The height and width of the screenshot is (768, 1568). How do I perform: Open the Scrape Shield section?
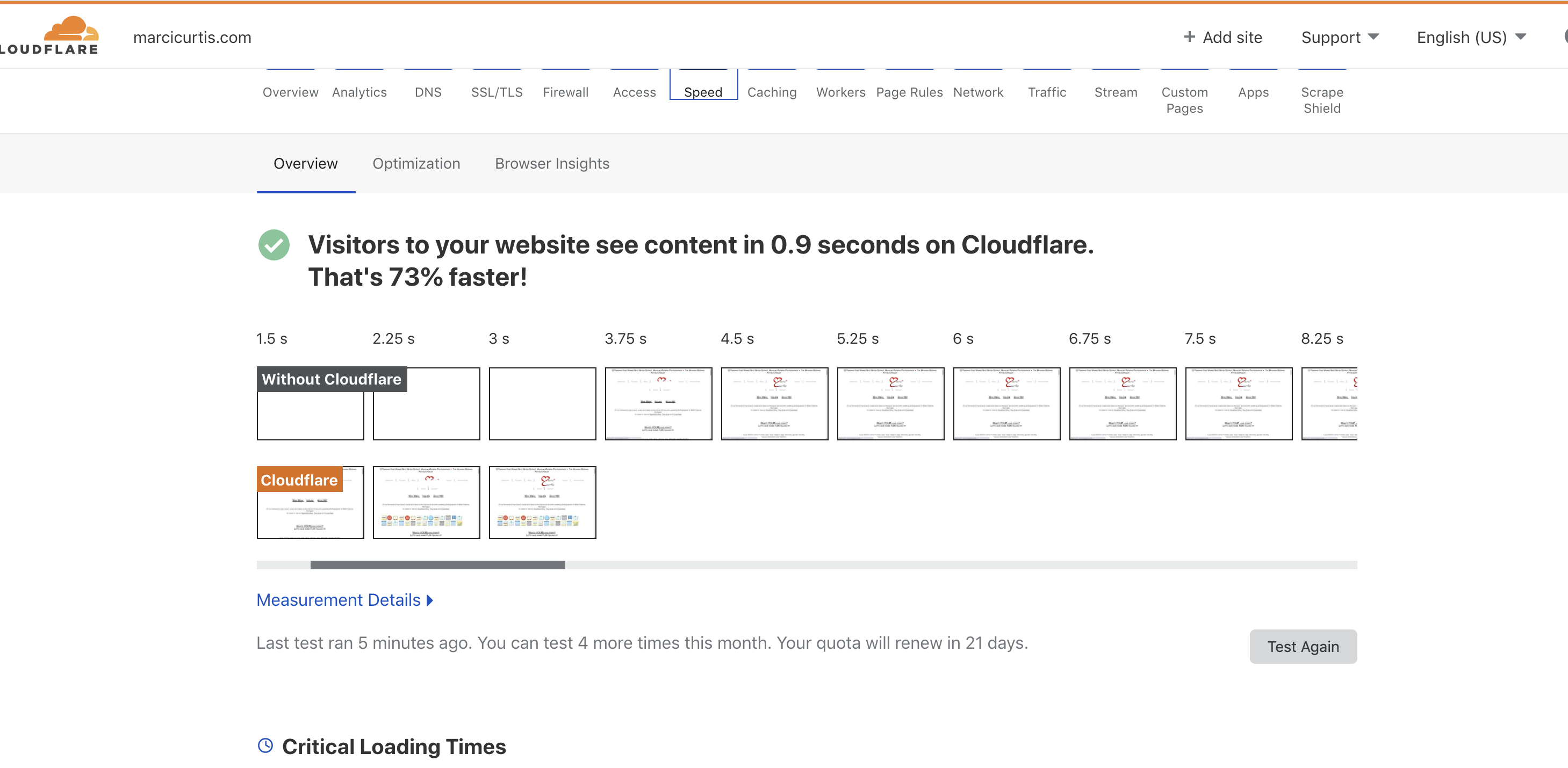pos(1321,100)
